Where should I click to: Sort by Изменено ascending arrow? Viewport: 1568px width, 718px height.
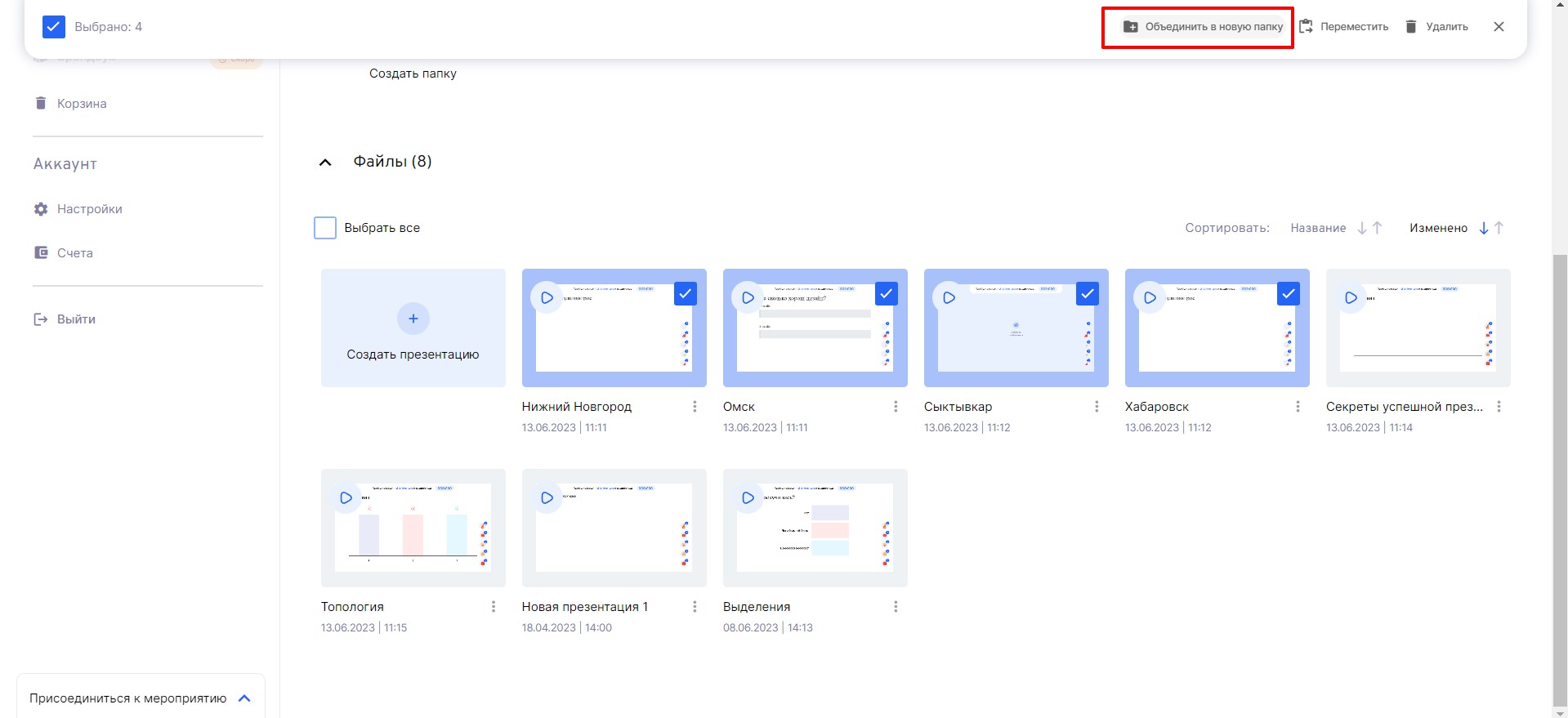click(1499, 228)
